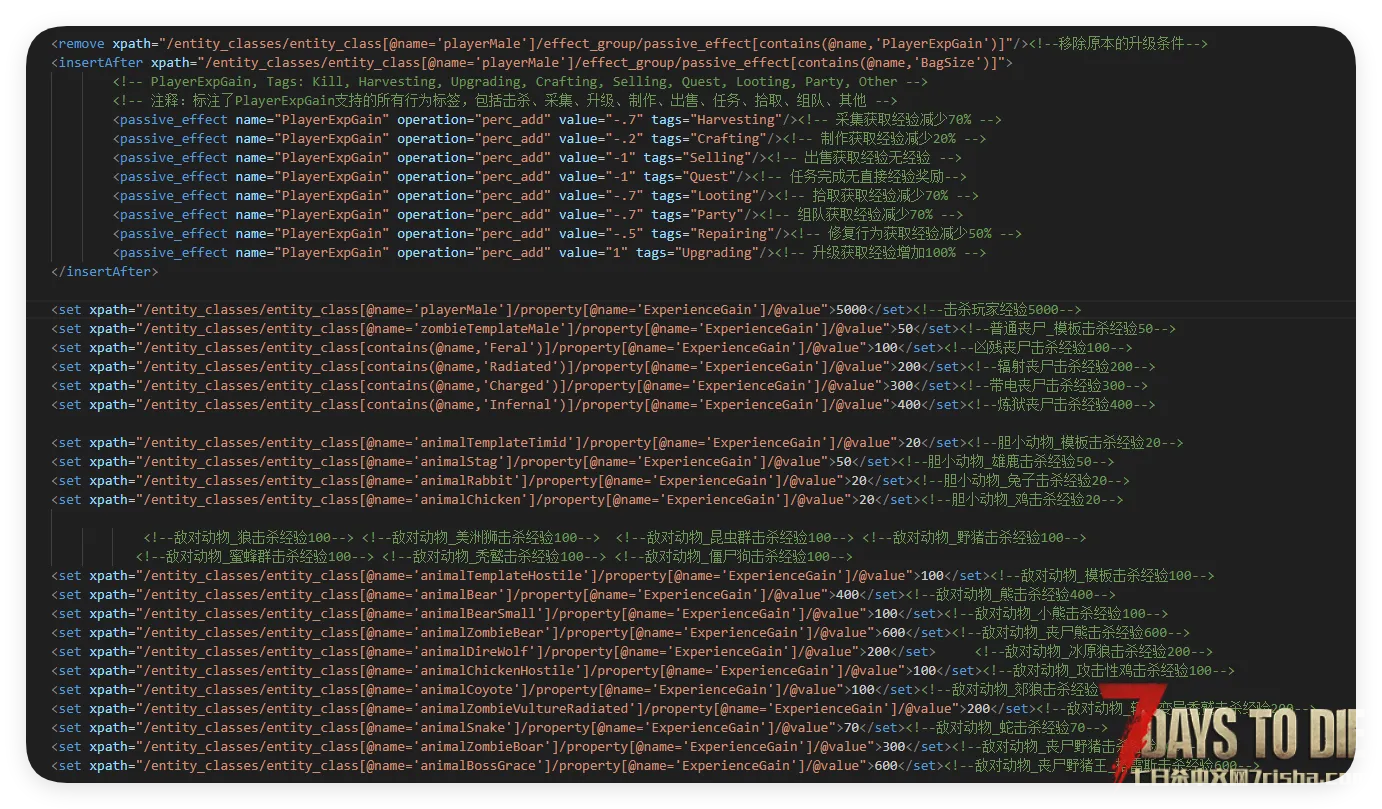Click 'zombieTemplateMale' in the set xpath

coord(484,329)
